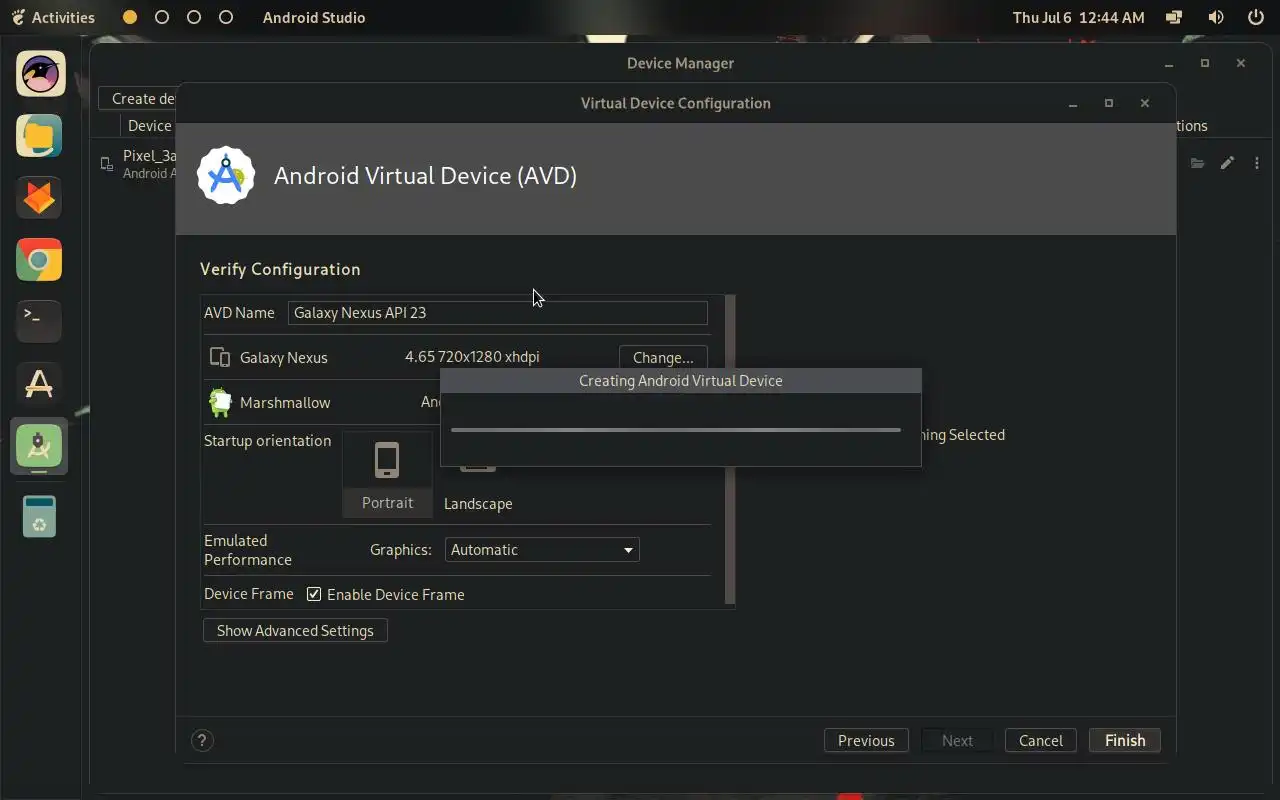Viewport: 1280px width, 800px height.
Task: Open Android Studio app menu in top bar
Action: pos(314,17)
